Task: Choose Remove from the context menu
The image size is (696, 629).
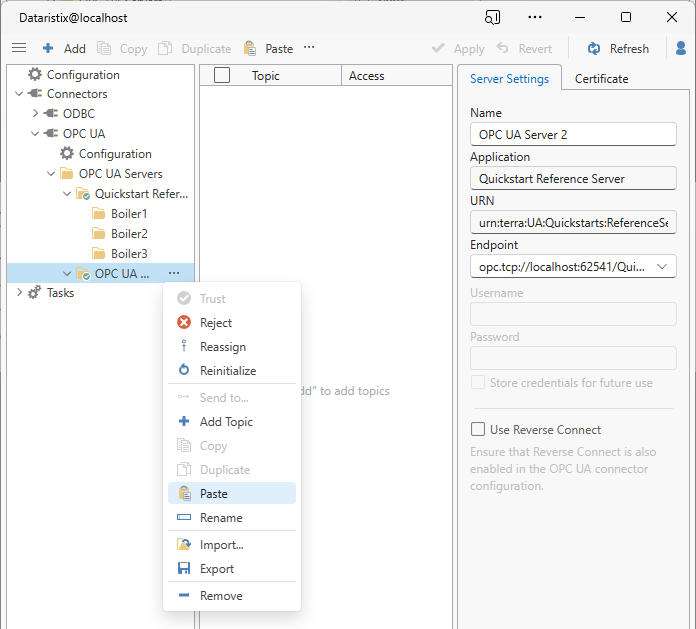Action: coord(220,596)
